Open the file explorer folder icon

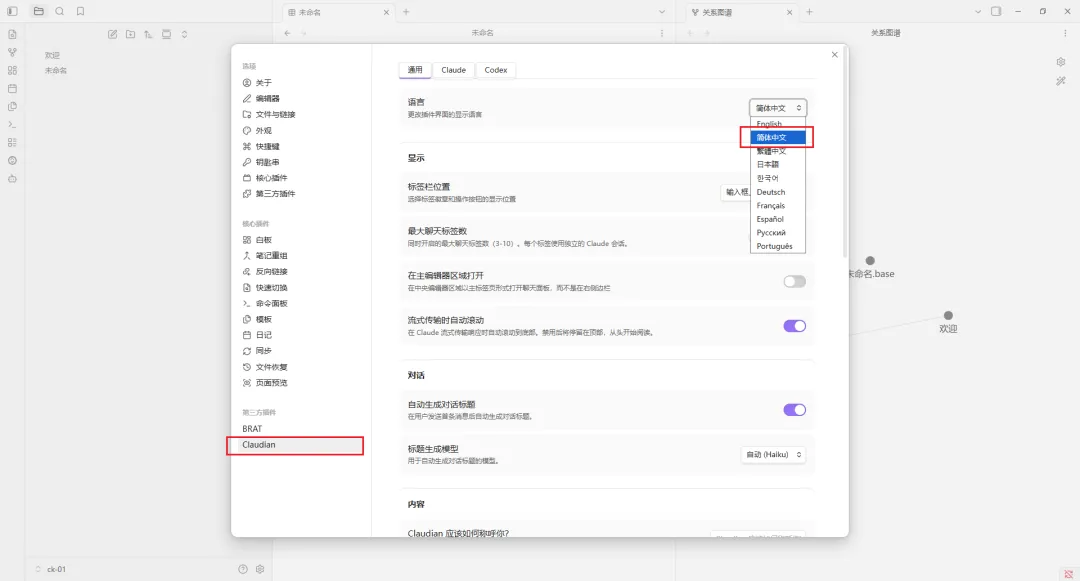pyautogui.click(x=39, y=12)
